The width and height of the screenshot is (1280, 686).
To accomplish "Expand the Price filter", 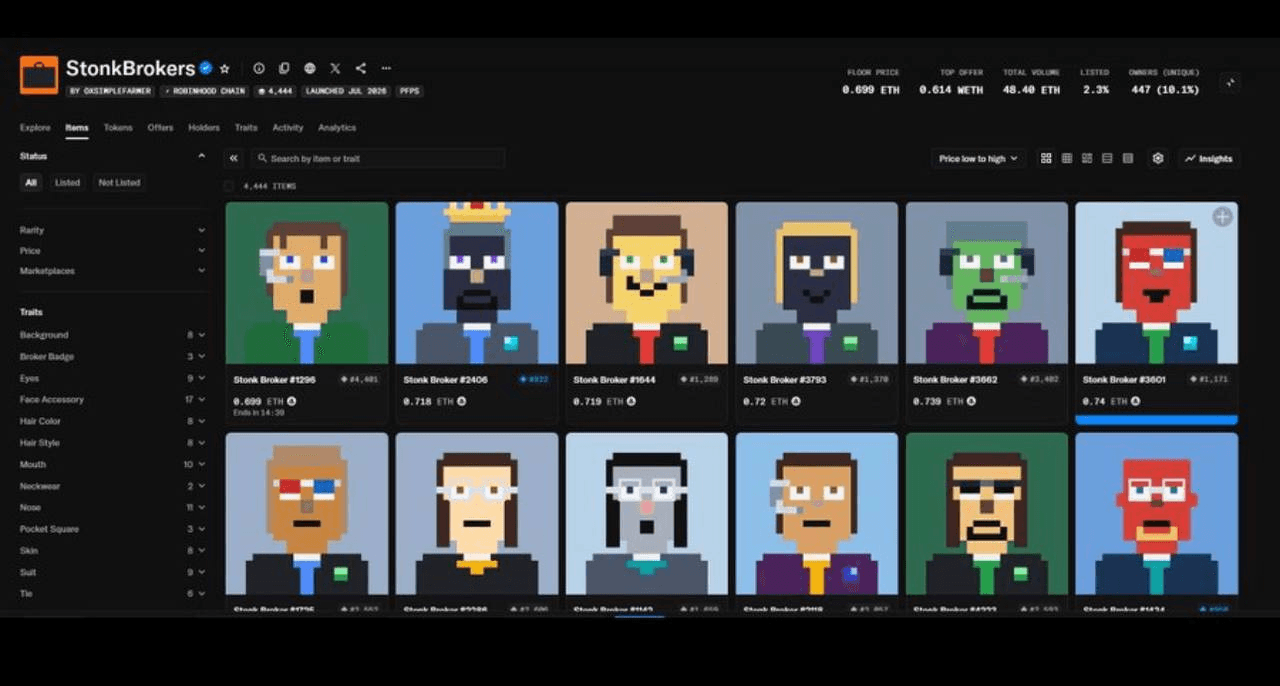I will coord(113,250).
